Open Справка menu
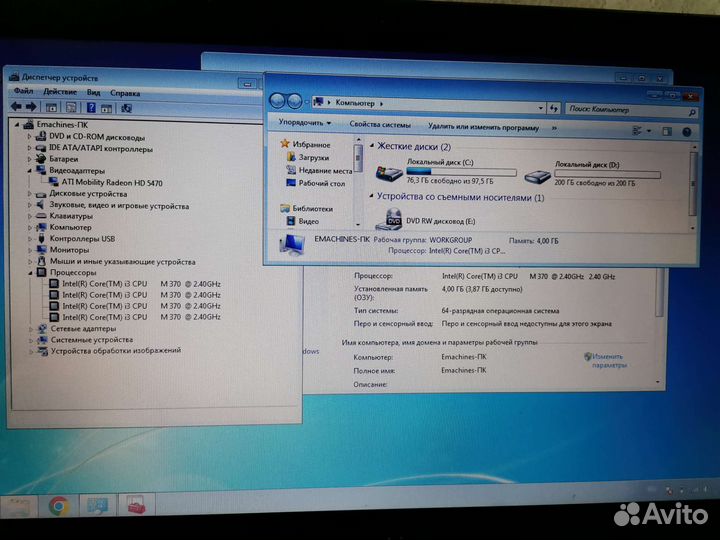This screenshot has height=540, width=720. pyautogui.click(x=125, y=93)
